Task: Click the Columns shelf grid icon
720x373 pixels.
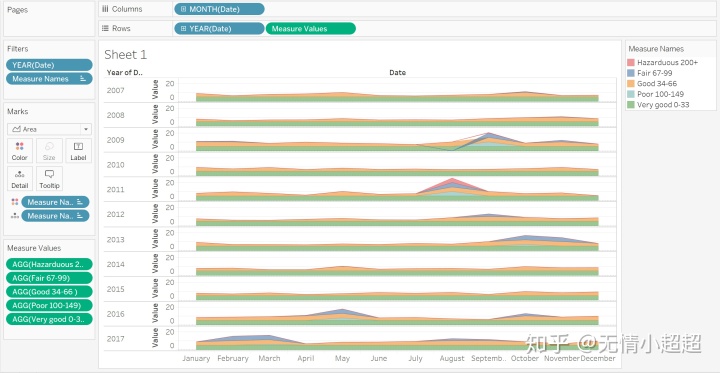Action: tap(105, 9)
